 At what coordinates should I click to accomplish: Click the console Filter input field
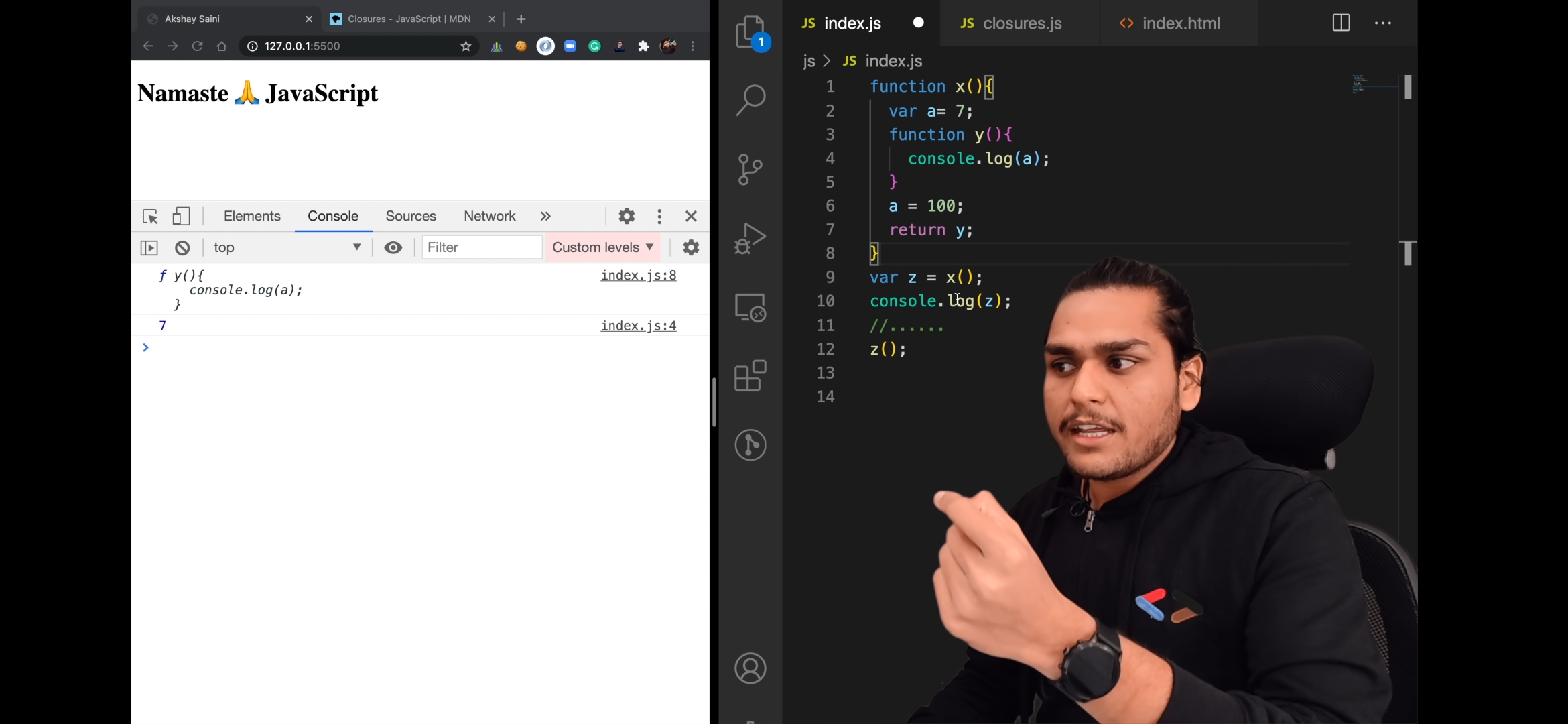(482, 247)
